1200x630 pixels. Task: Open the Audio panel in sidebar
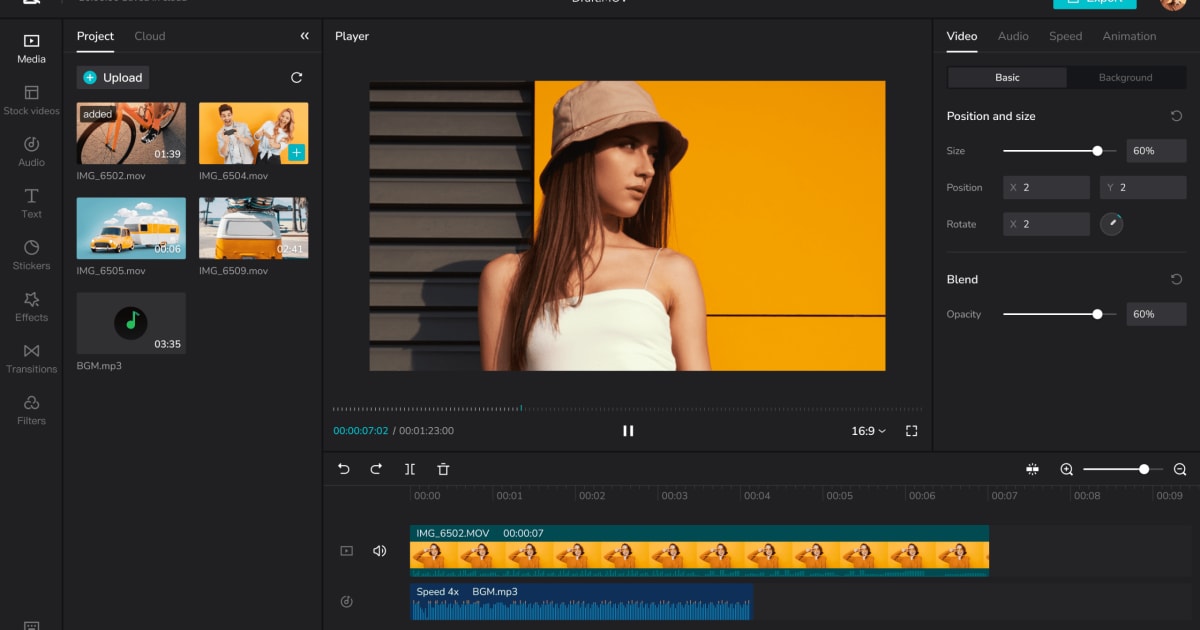coord(31,148)
